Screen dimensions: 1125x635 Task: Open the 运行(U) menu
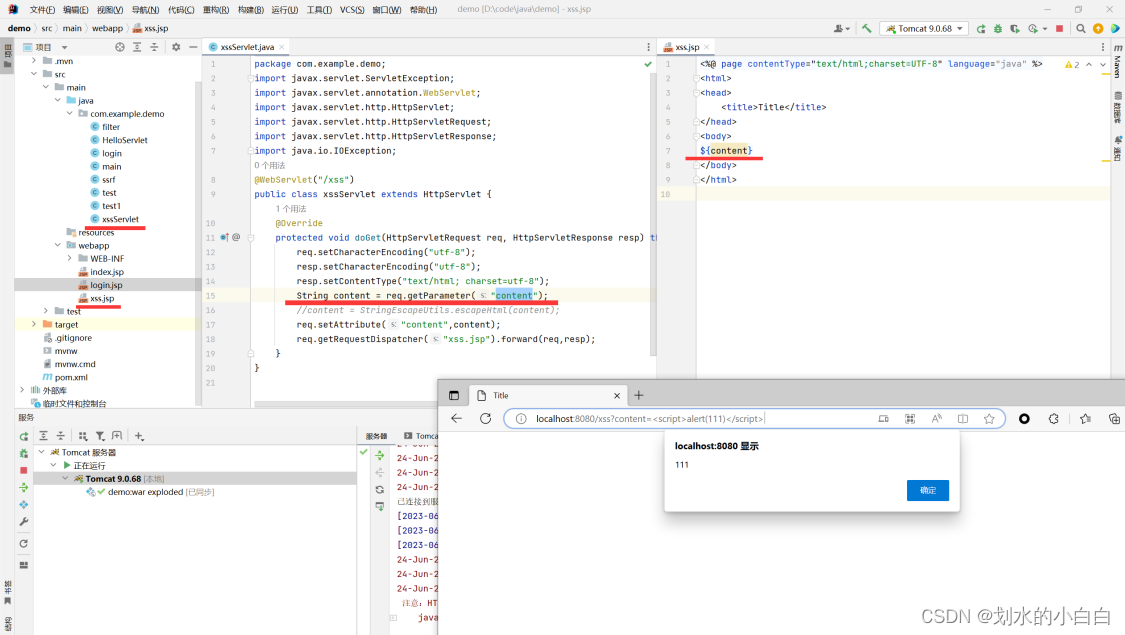click(285, 9)
